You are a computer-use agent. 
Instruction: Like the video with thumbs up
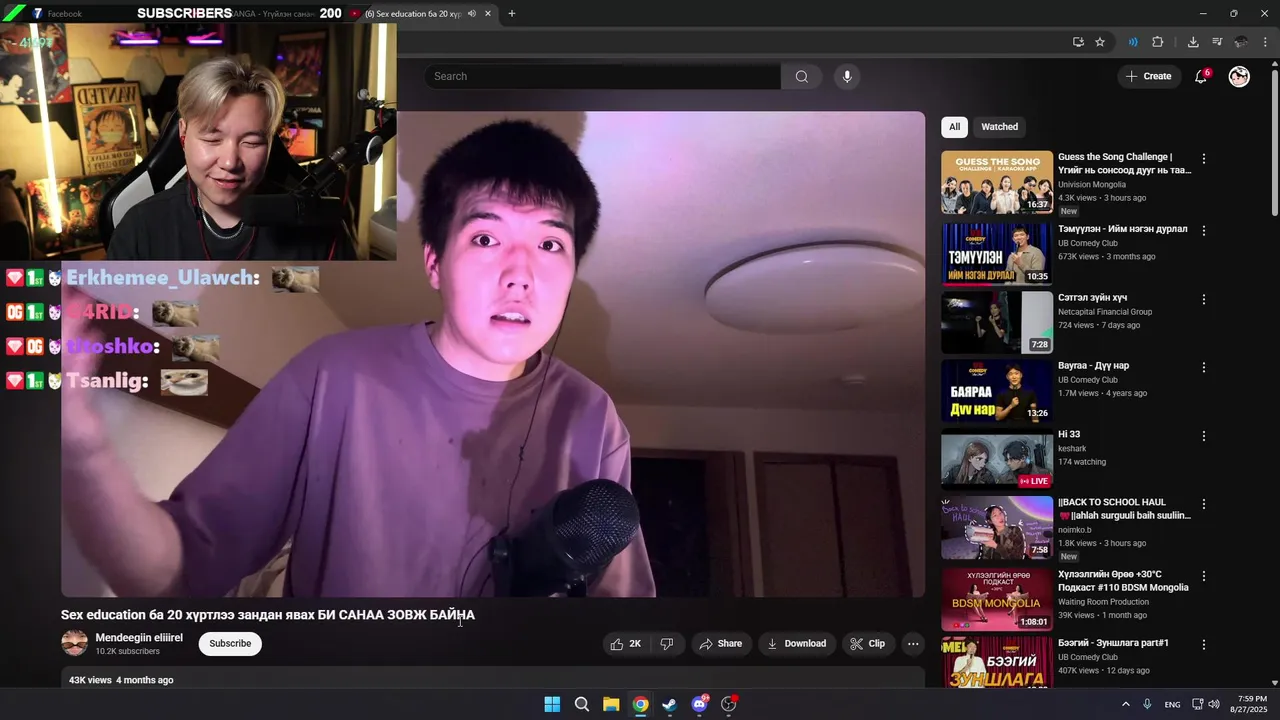click(x=626, y=644)
